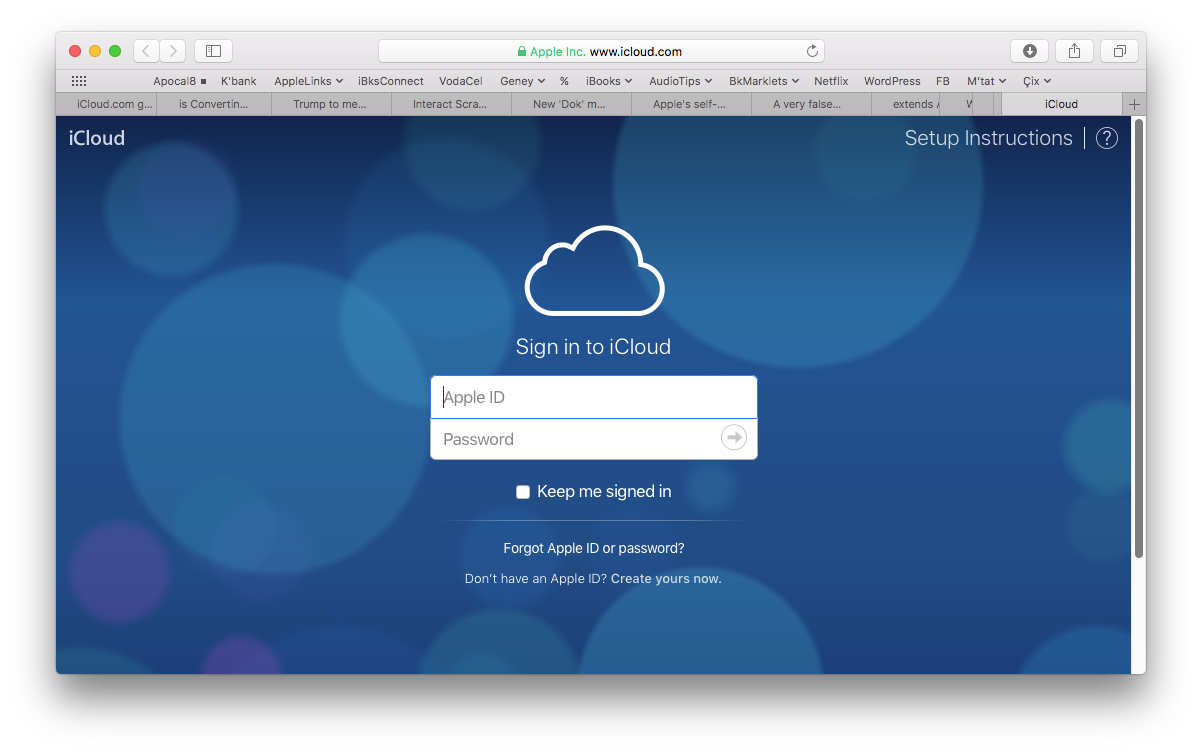Open the Netflix bookmark
This screenshot has height=754, width=1202.
(x=831, y=81)
